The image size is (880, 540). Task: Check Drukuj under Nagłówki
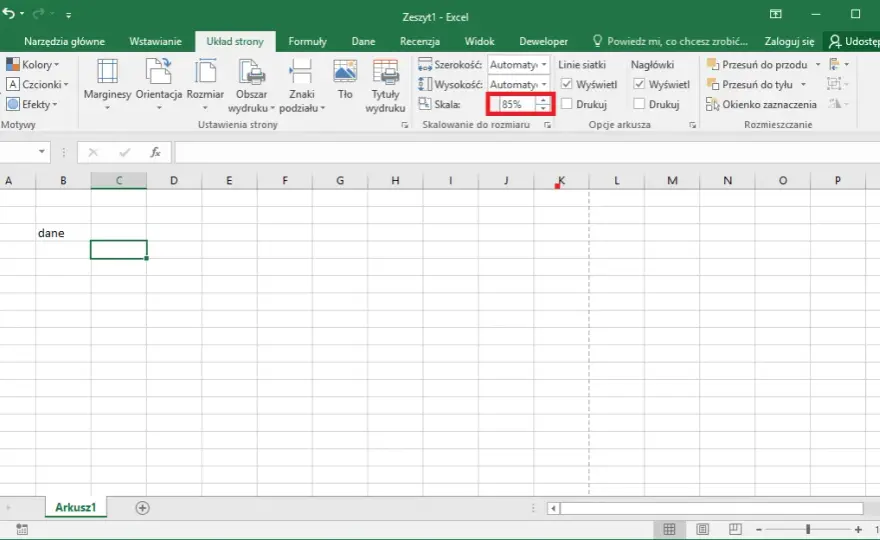tap(639, 104)
